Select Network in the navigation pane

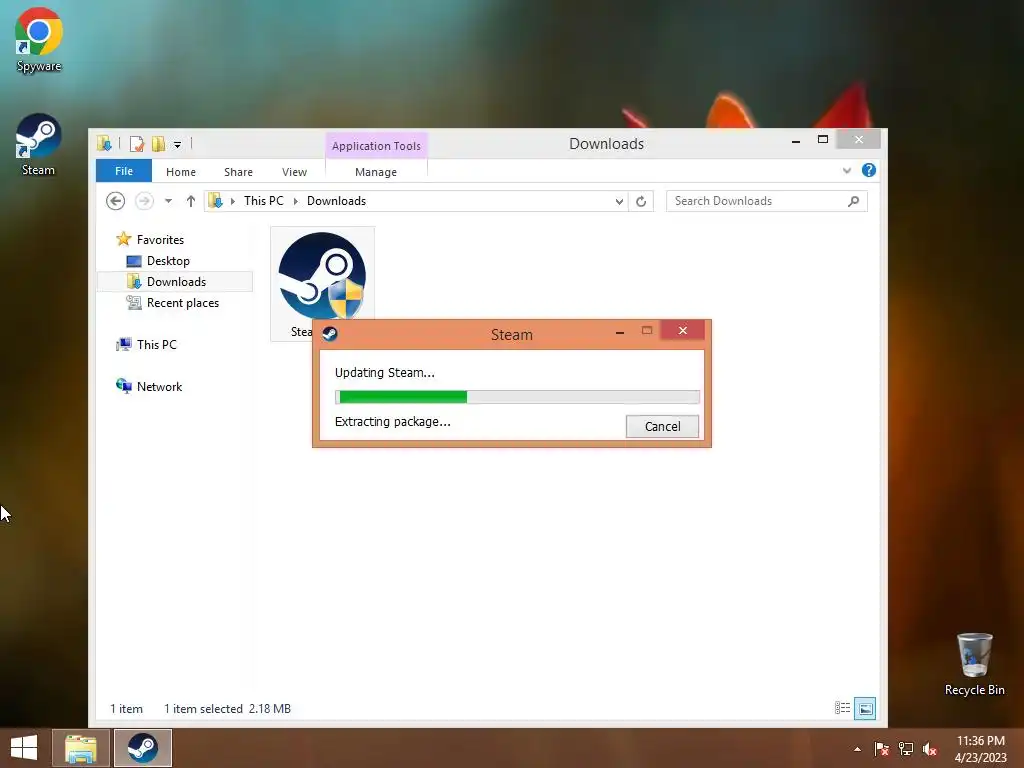tap(159, 387)
